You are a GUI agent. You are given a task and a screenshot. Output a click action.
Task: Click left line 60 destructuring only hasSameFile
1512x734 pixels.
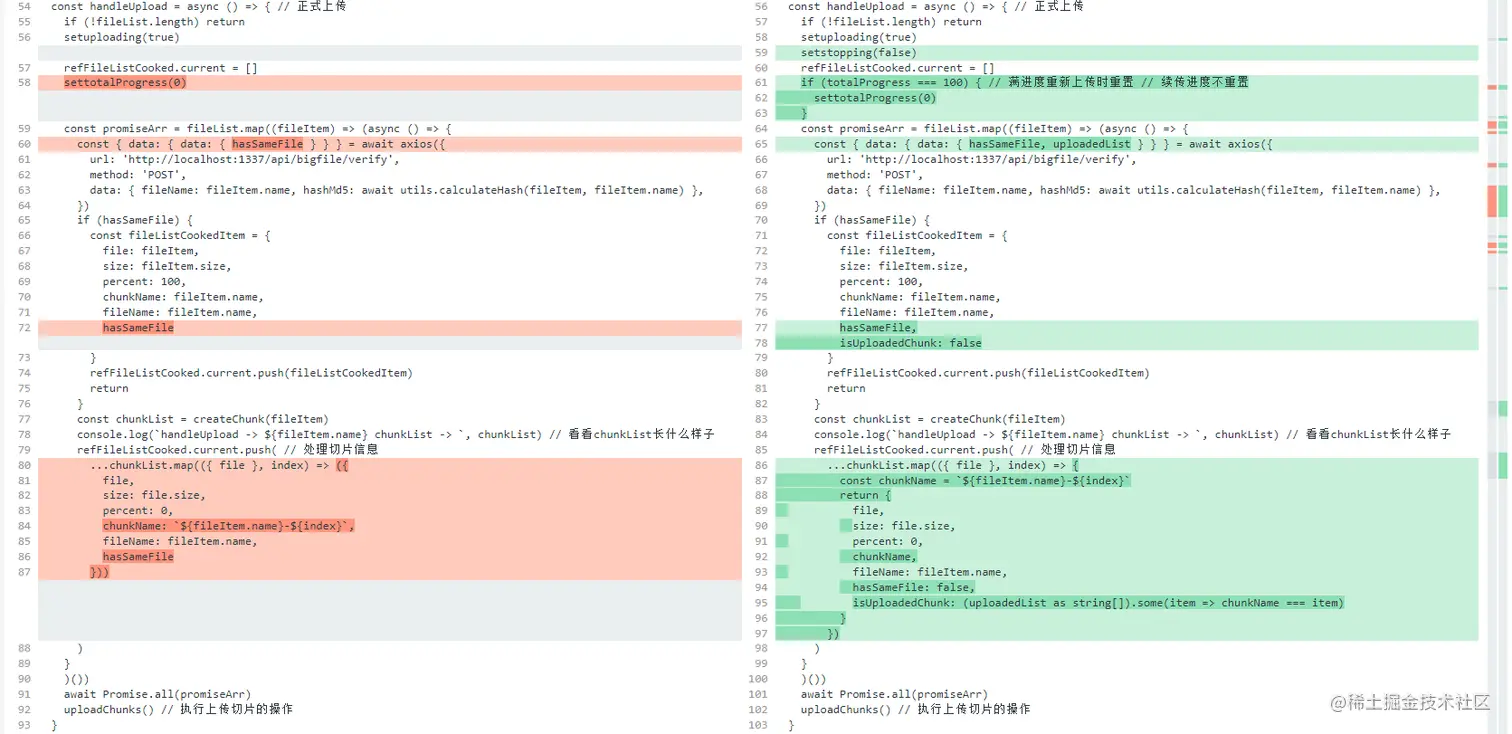(261, 144)
